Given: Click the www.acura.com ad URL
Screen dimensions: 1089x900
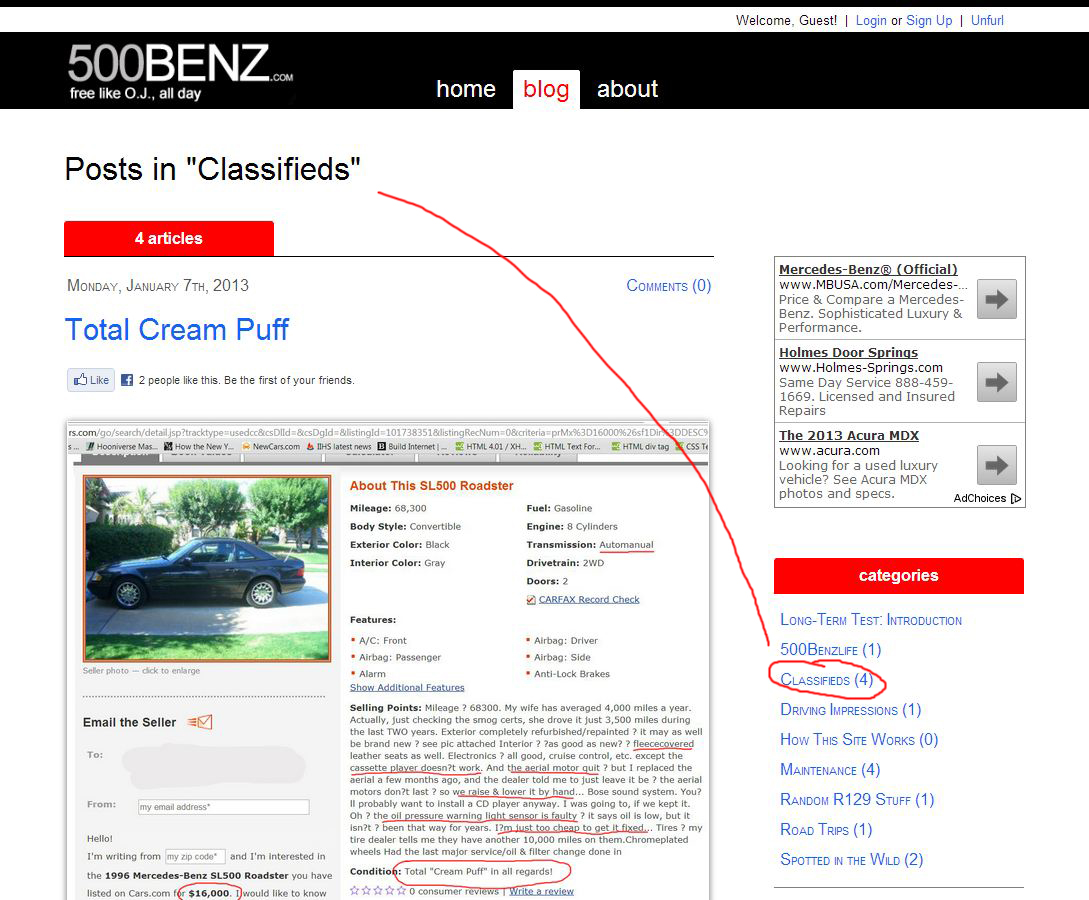Looking at the screenshot, I should tap(829, 451).
